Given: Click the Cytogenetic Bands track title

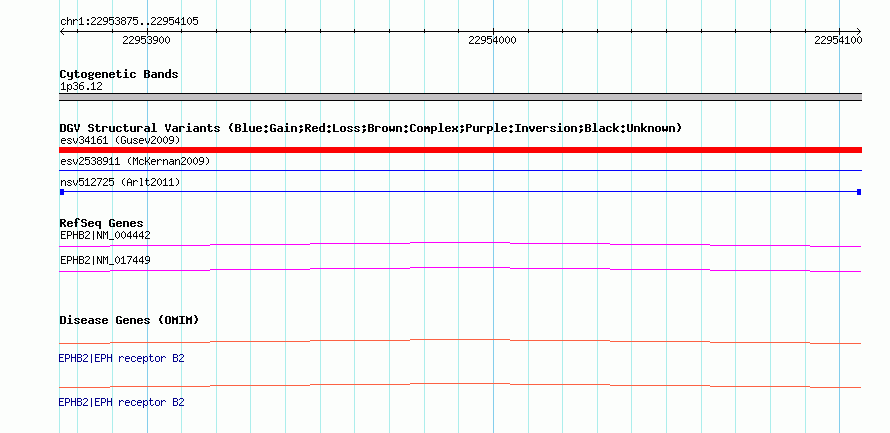Looking at the screenshot, I should tap(119, 74).
